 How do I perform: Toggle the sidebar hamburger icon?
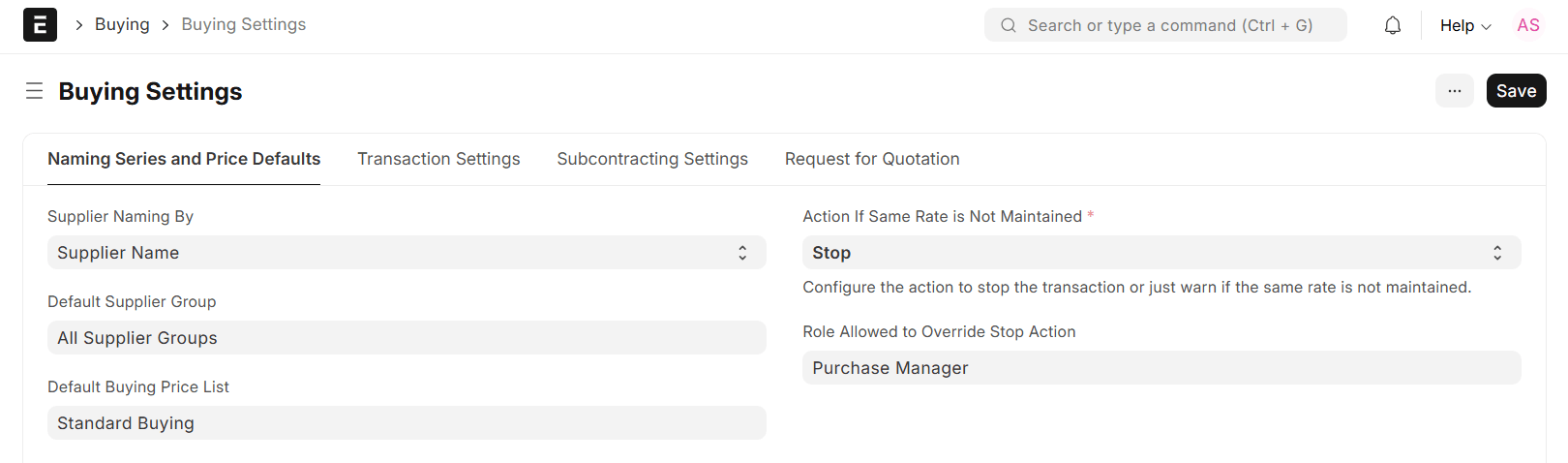click(34, 91)
